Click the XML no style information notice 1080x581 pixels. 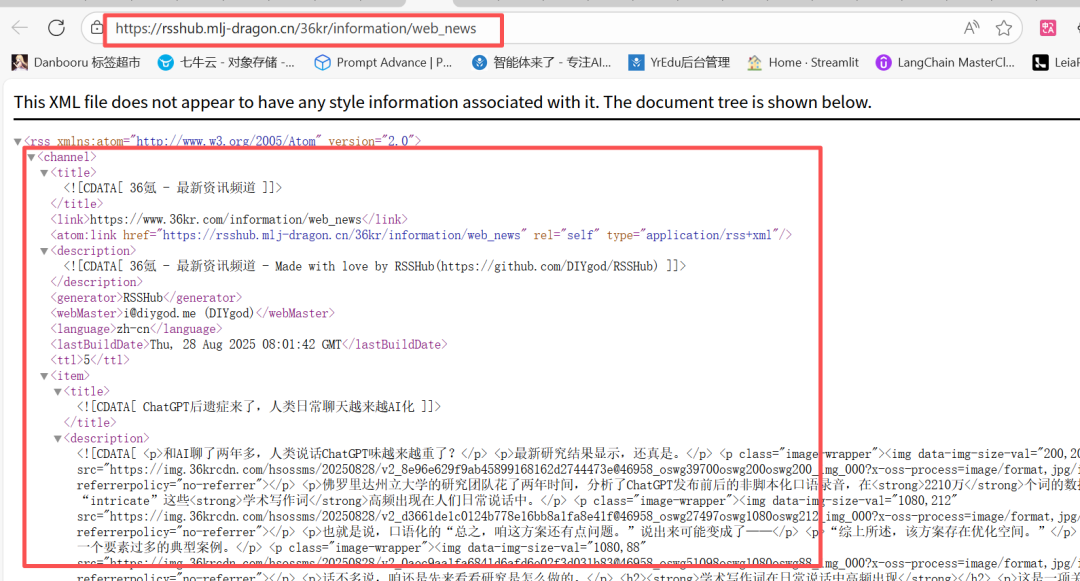[x=442, y=102]
